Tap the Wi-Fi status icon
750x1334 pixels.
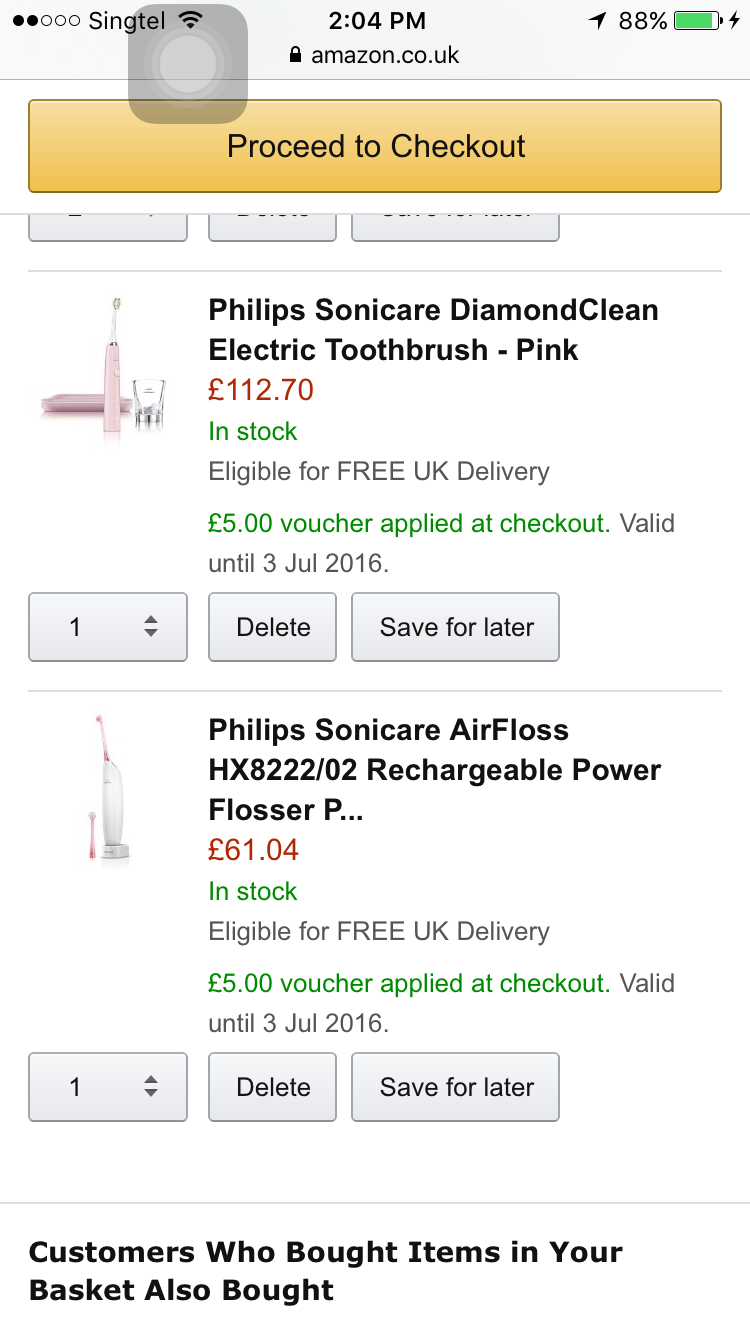(190, 20)
